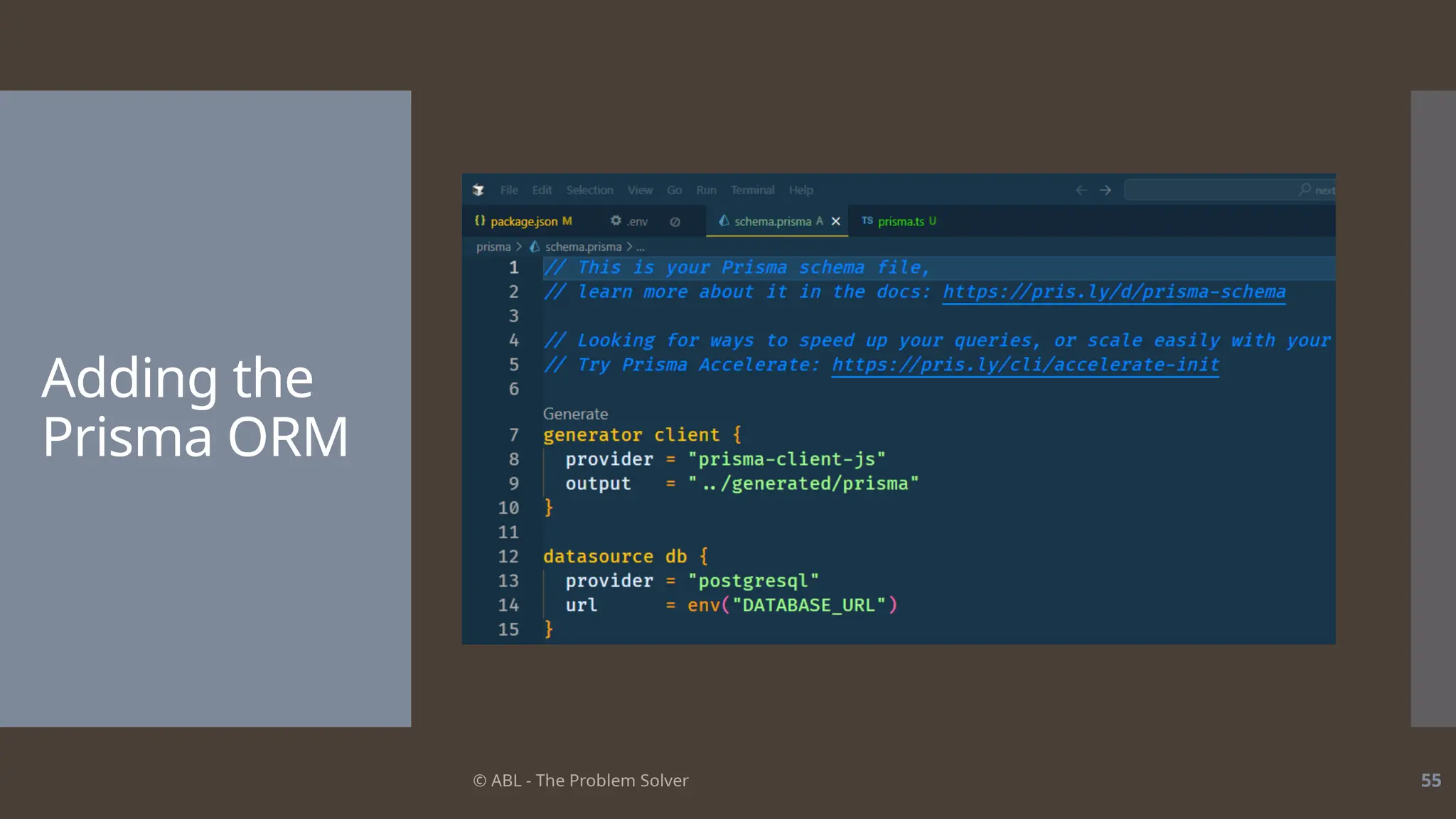This screenshot has height=819, width=1456.
Task: Click the .env gear file icon
Action: (616, 220)
